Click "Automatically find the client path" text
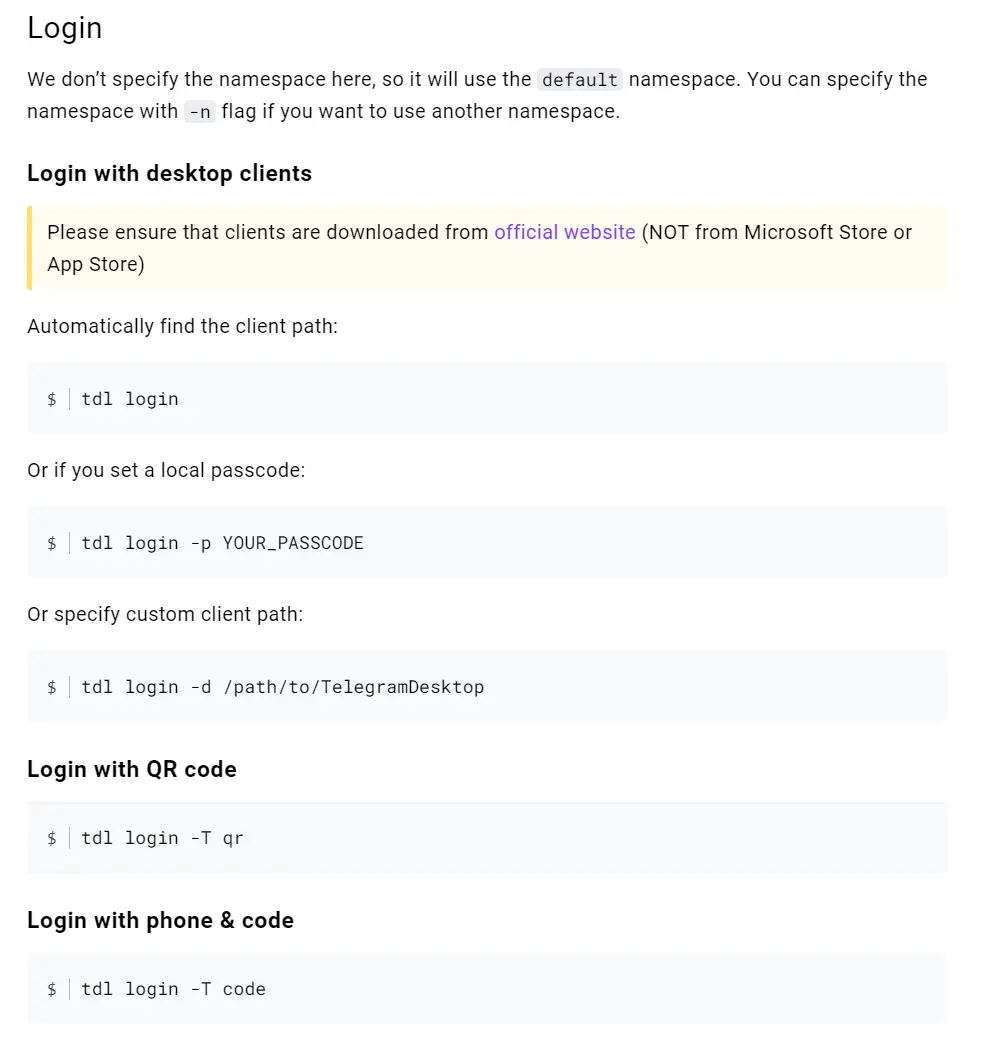Viewport: 995px width, 1038px height. (182, 327)
